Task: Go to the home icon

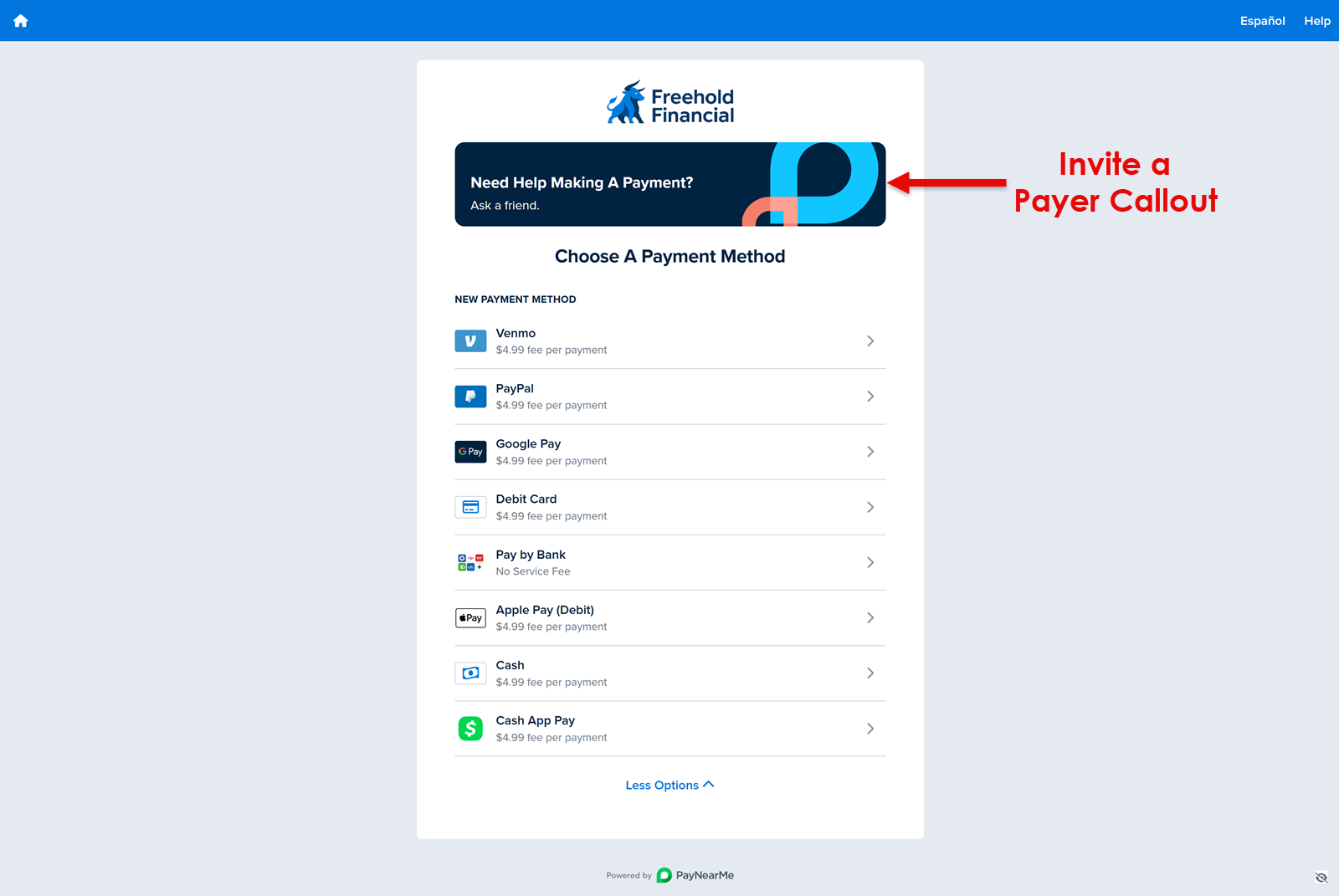Action: (x=21, y=21)
